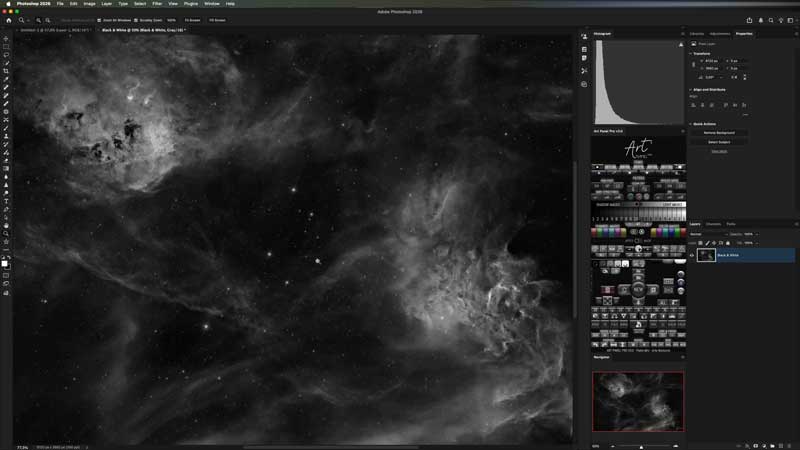Click the Navigator preview thumbnail
The image size is (800, 450).
pyautogui.click(x=637, y=402)
